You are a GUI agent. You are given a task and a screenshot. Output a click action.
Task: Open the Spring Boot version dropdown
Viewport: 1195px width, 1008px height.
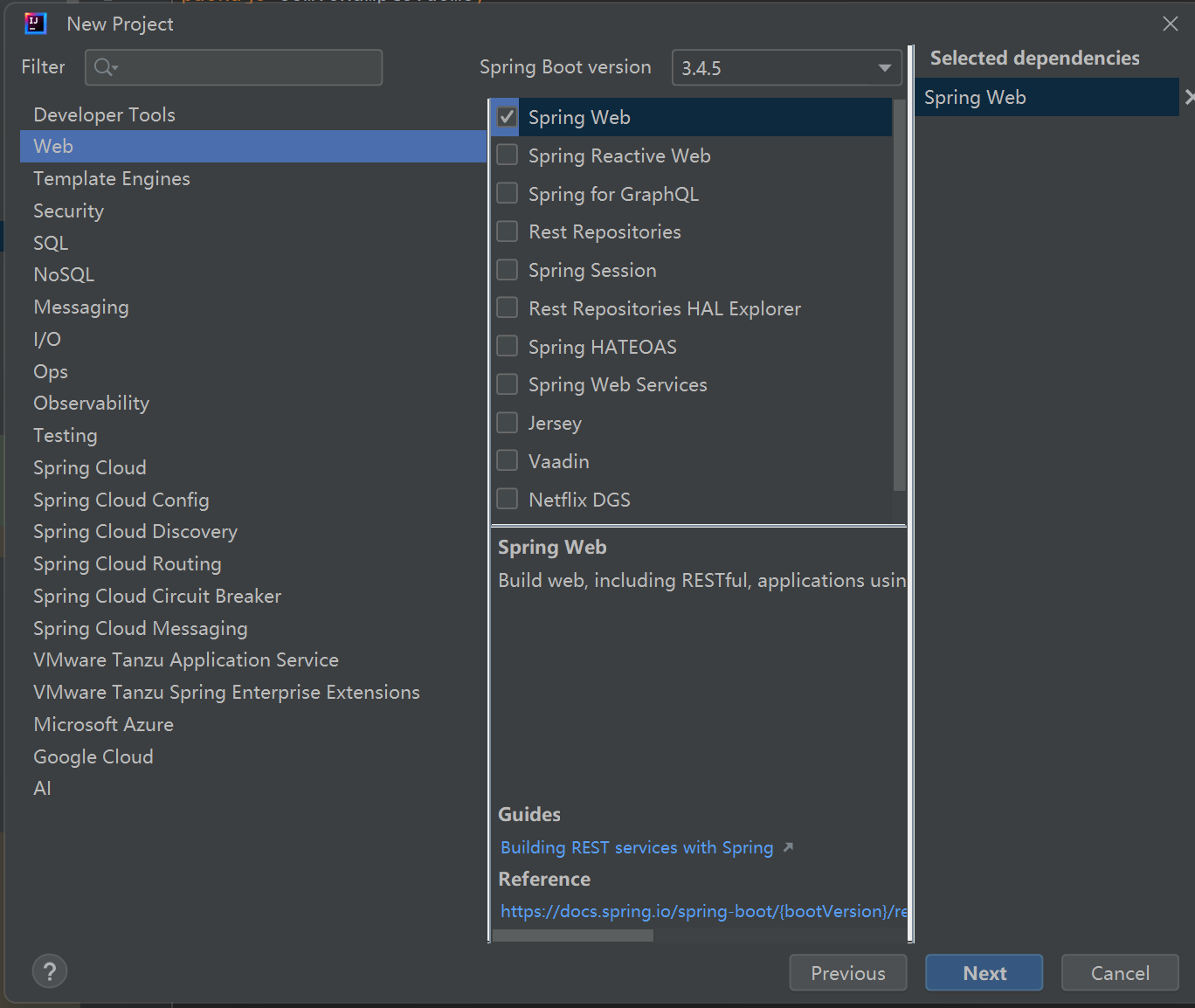click(786, 67)
